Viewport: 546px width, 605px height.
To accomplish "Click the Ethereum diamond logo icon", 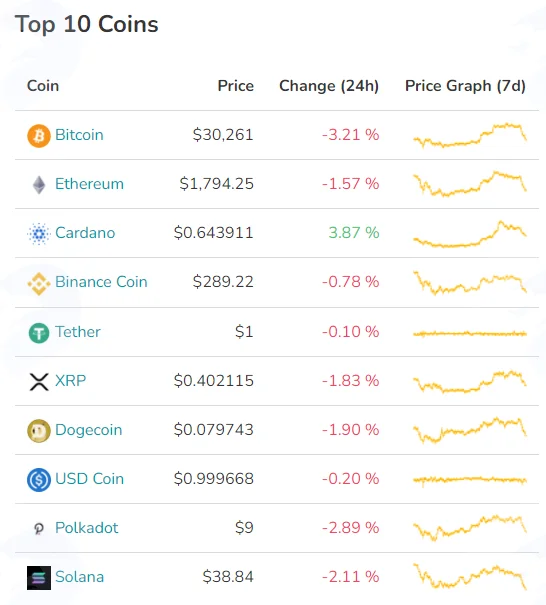I will tap(39, 184).
